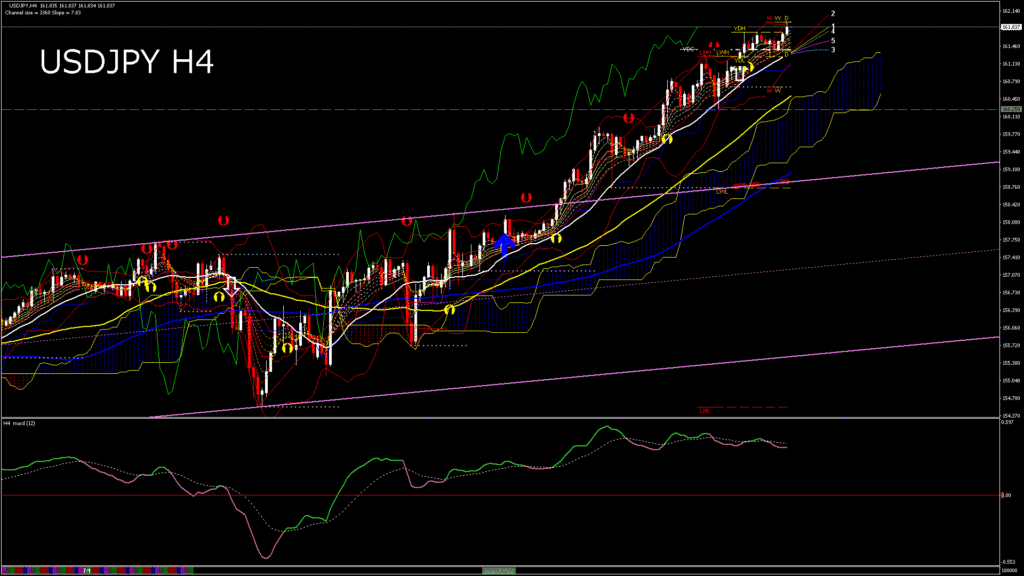Click the 7/1 date marker on the timeline
This screenshot has height=576, width=1024.
tap(86, 571)
